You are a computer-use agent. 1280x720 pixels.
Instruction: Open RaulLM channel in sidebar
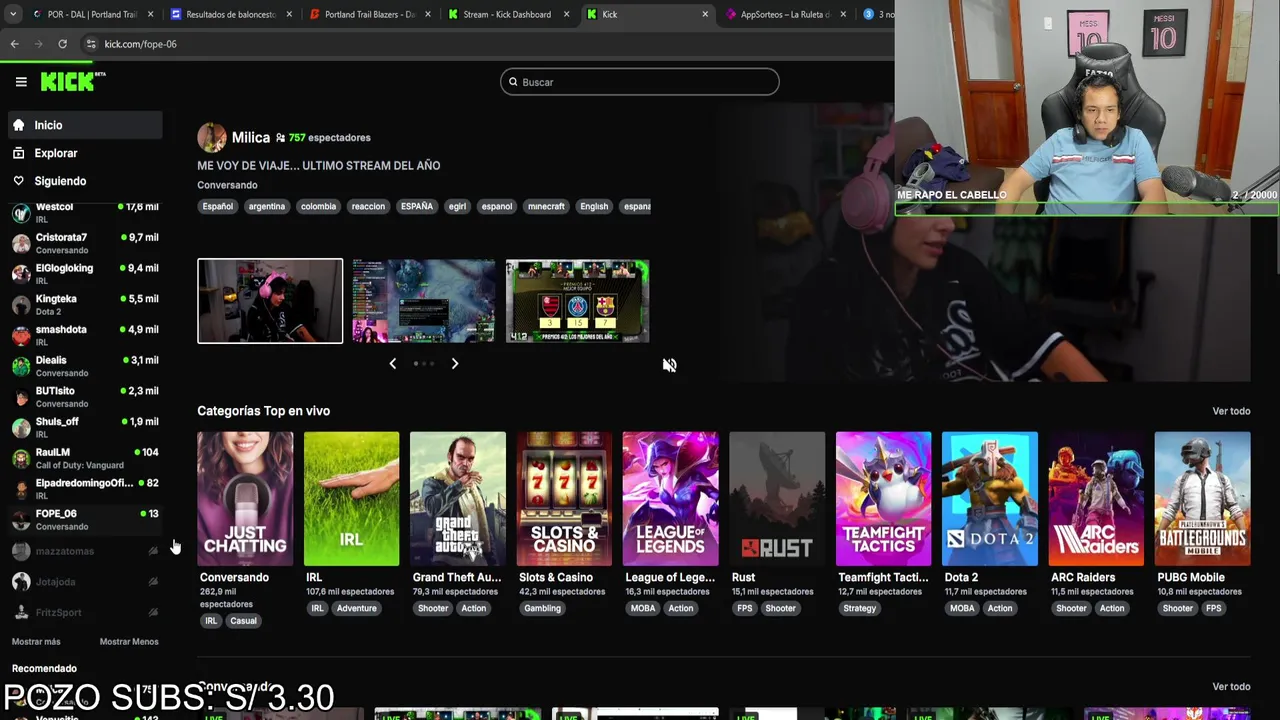[x=85, y=458]
